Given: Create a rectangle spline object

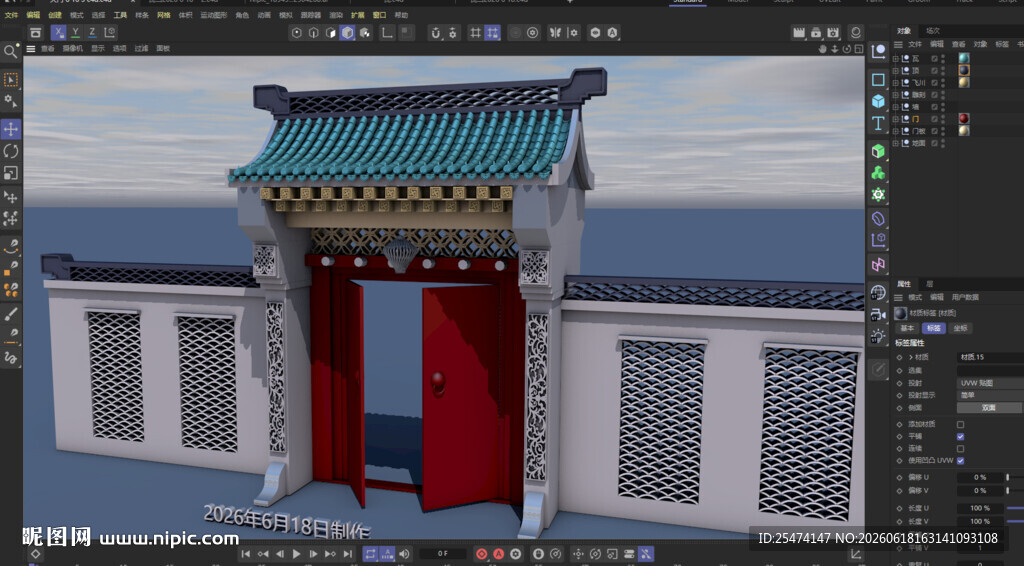Looking at the screenshot, I should click(878, 80).
